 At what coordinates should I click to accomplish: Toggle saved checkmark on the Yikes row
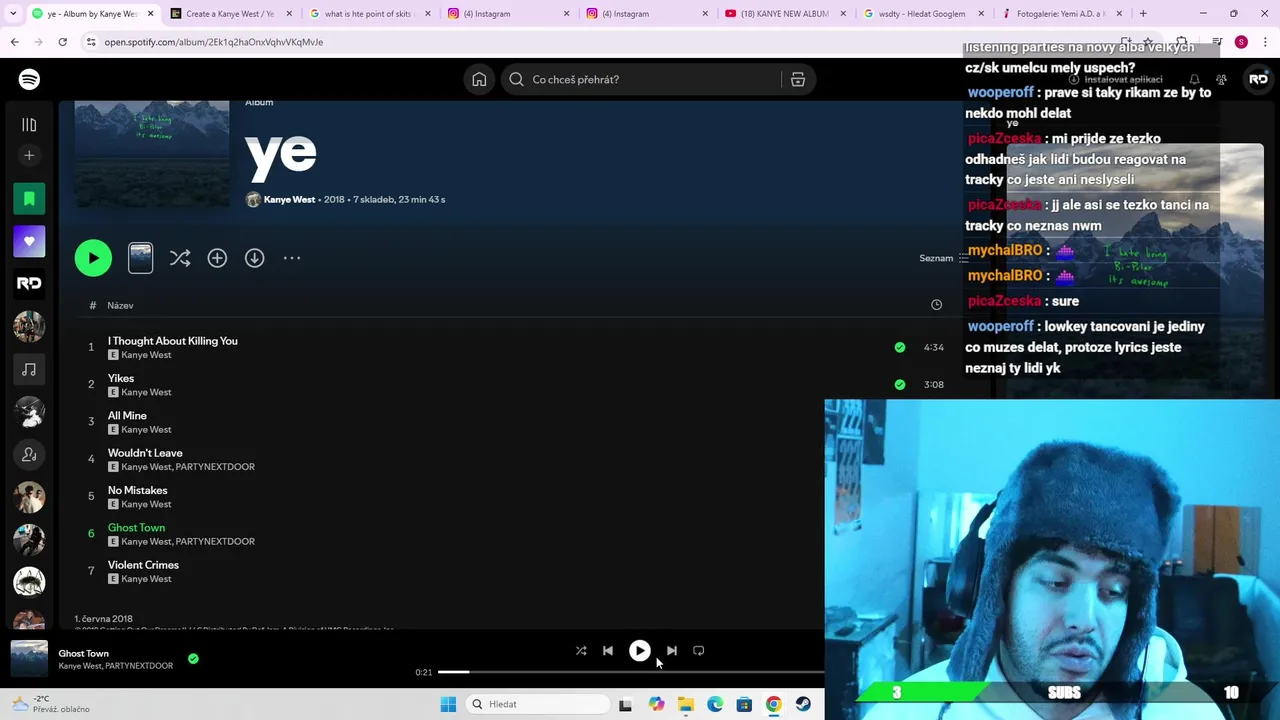coord(900,384)
